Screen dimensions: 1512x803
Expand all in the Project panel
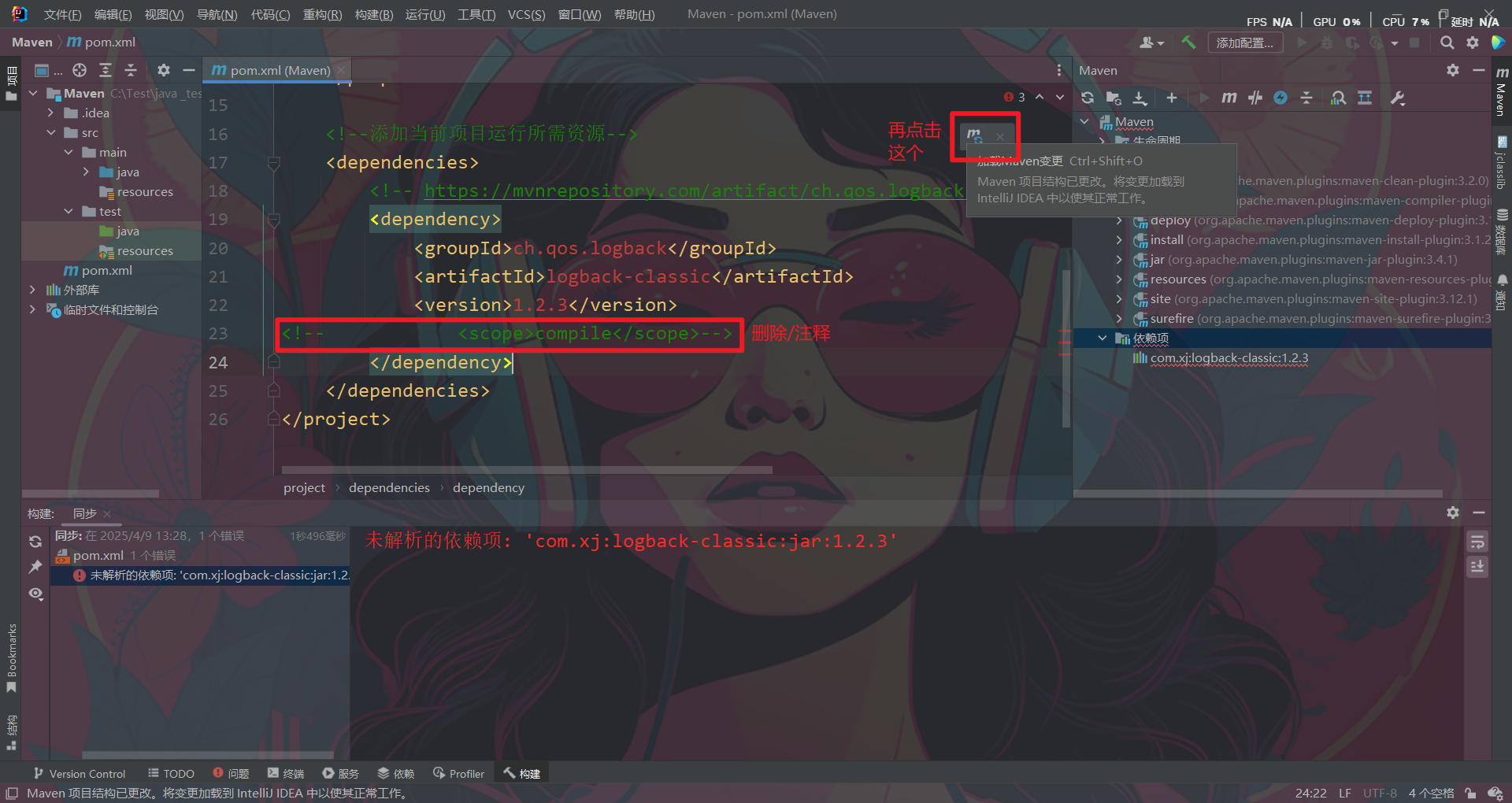(x=106, y=70)
